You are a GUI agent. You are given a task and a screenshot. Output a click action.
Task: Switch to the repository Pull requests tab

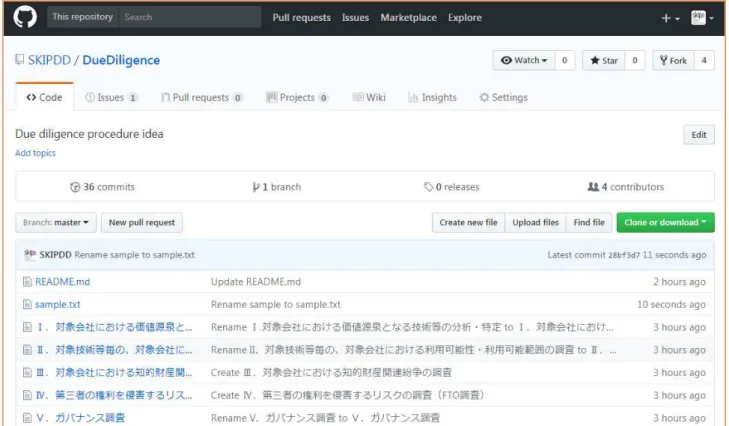point(201,98)
